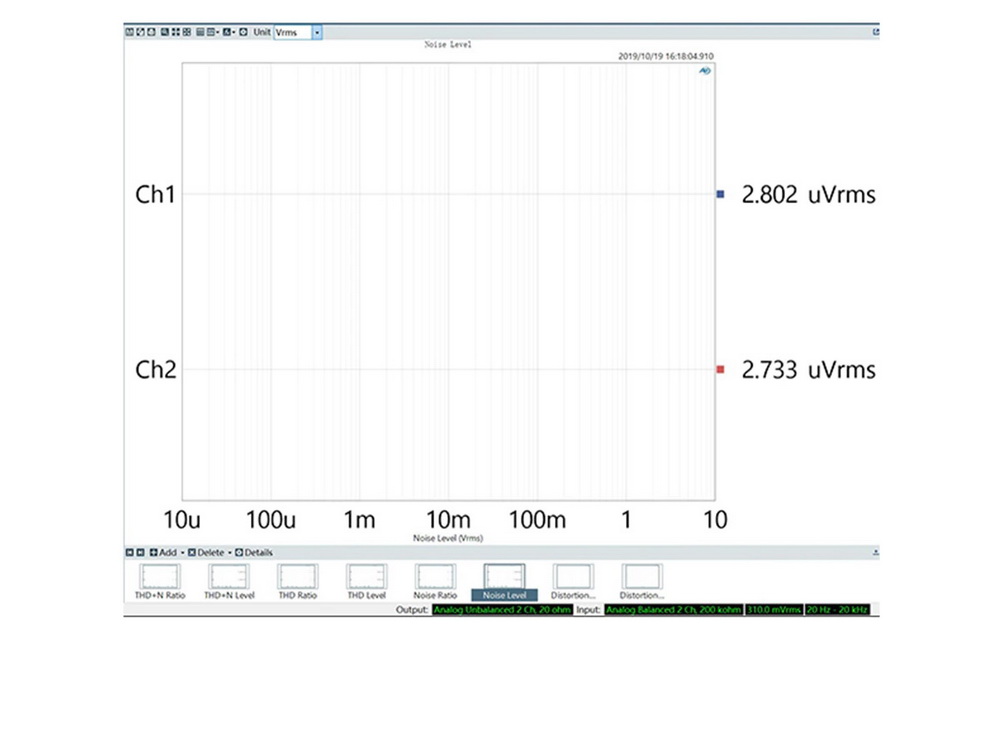Viewport: 1000px width, 738px height.
Task: Click the first icon in the graph toolbar
Action: 130,32
